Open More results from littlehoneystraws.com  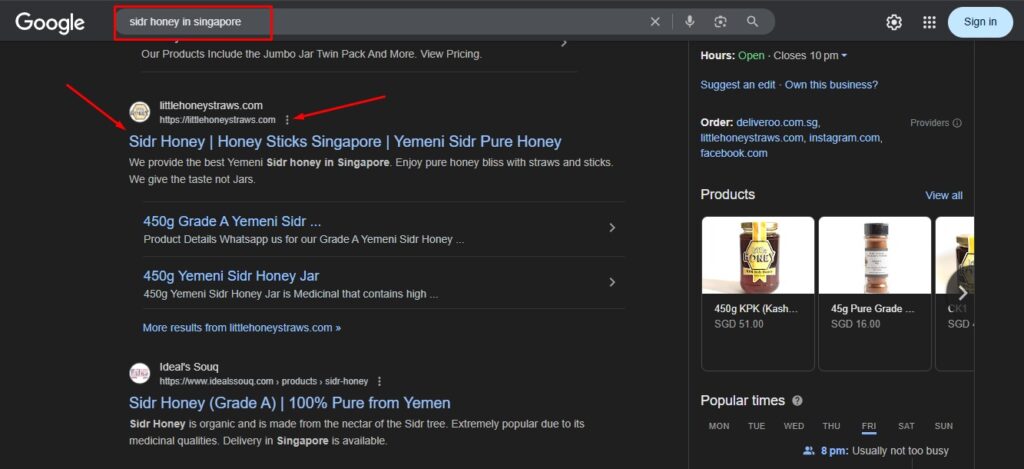pos(242,328)
